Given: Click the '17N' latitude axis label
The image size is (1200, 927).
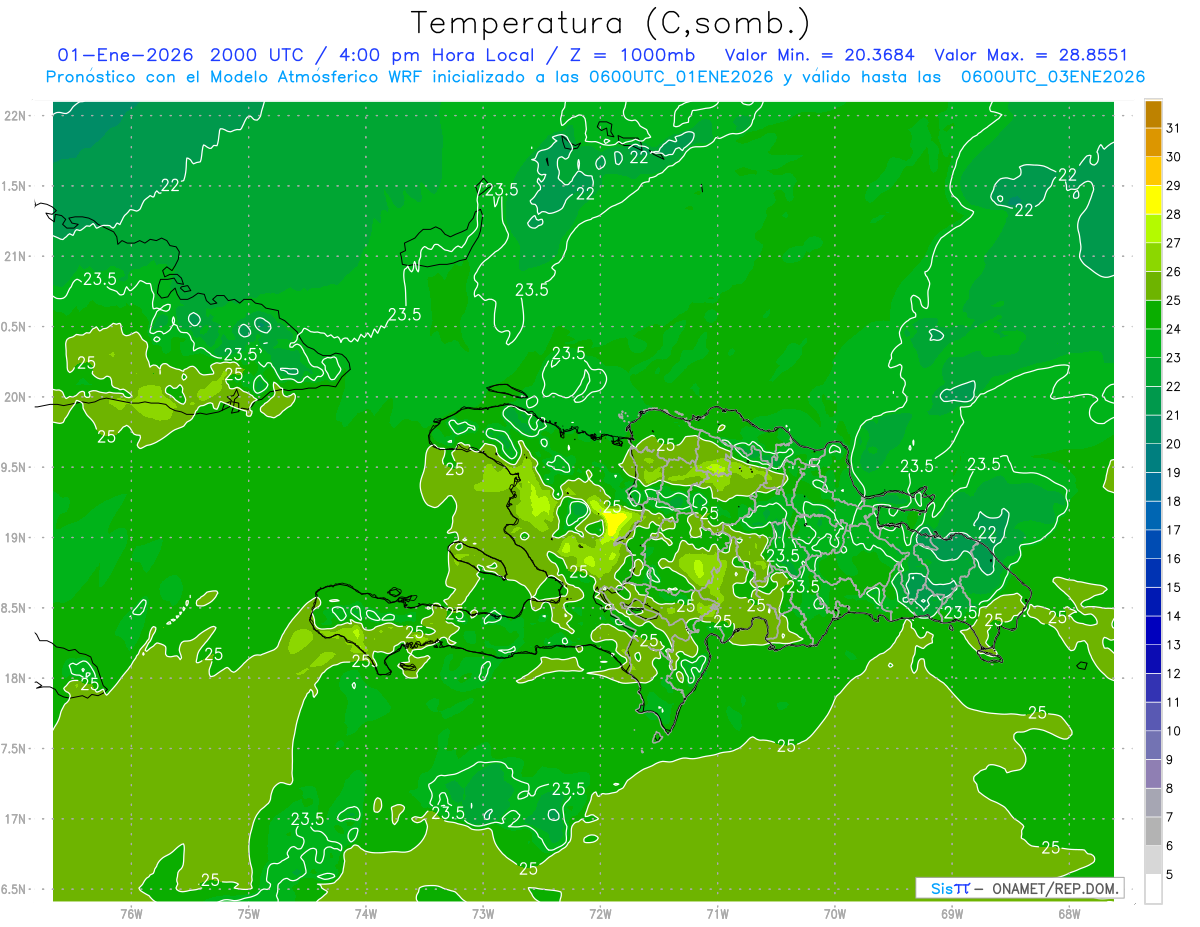Looking at the screenshot, I should click(16, 819).
